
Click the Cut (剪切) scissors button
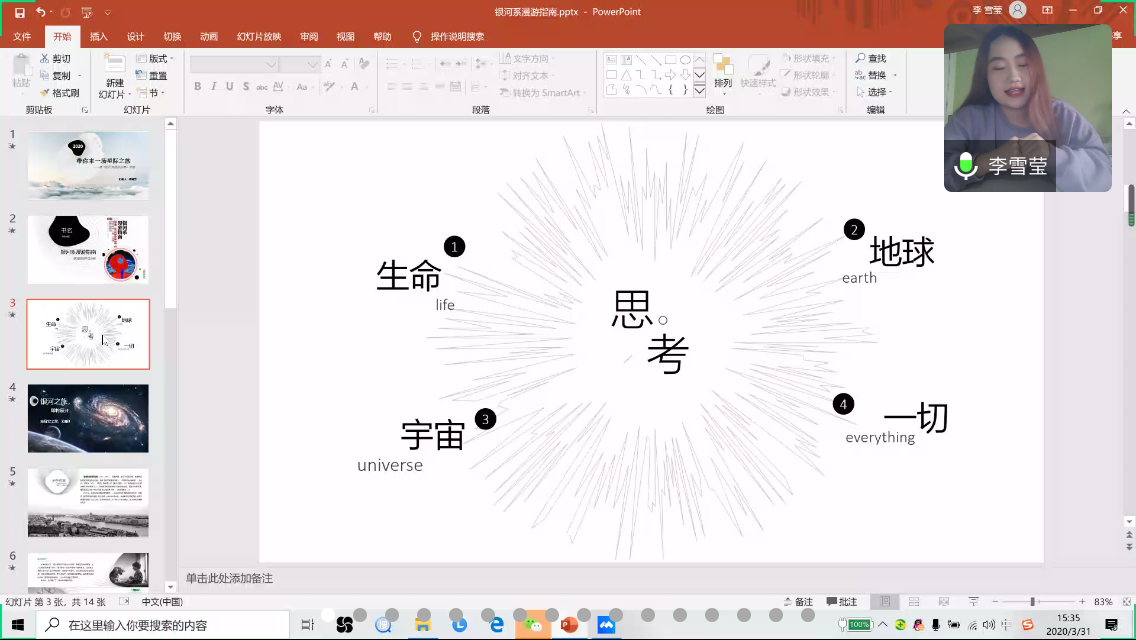[57, 59]
